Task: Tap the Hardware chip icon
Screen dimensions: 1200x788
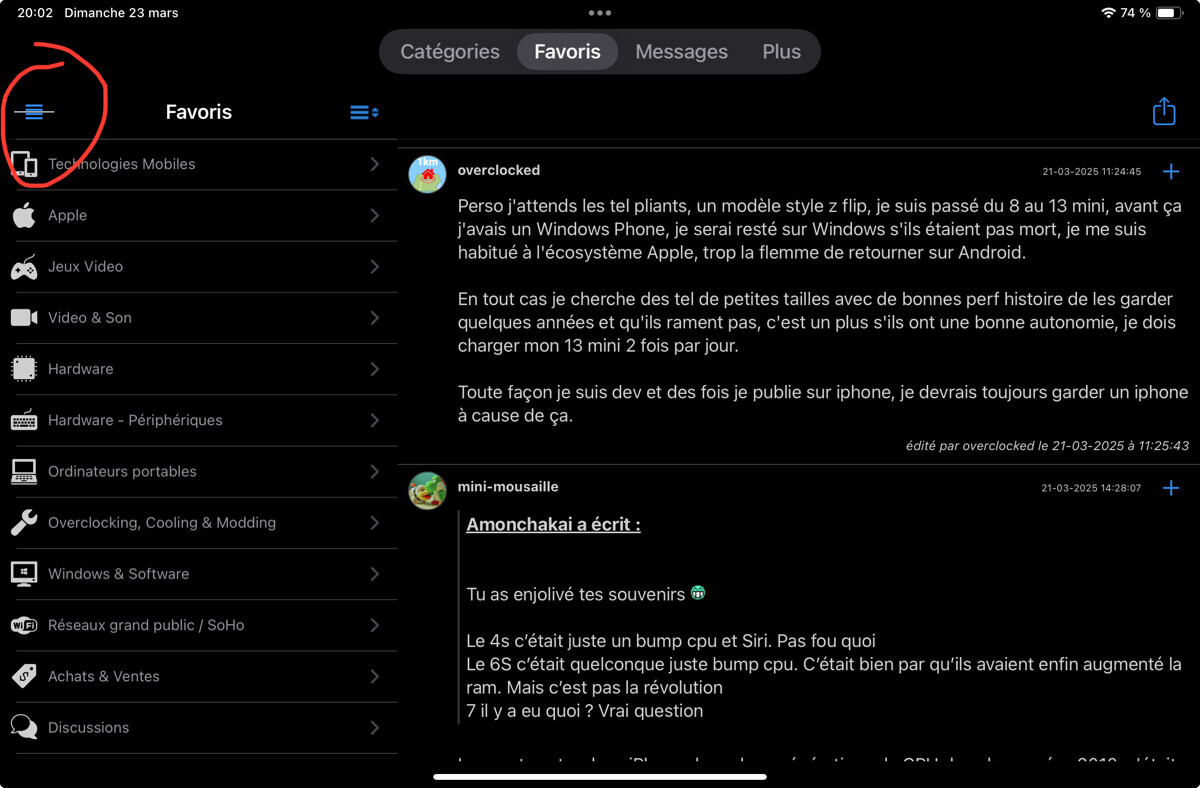Action: tap(24, 369)
